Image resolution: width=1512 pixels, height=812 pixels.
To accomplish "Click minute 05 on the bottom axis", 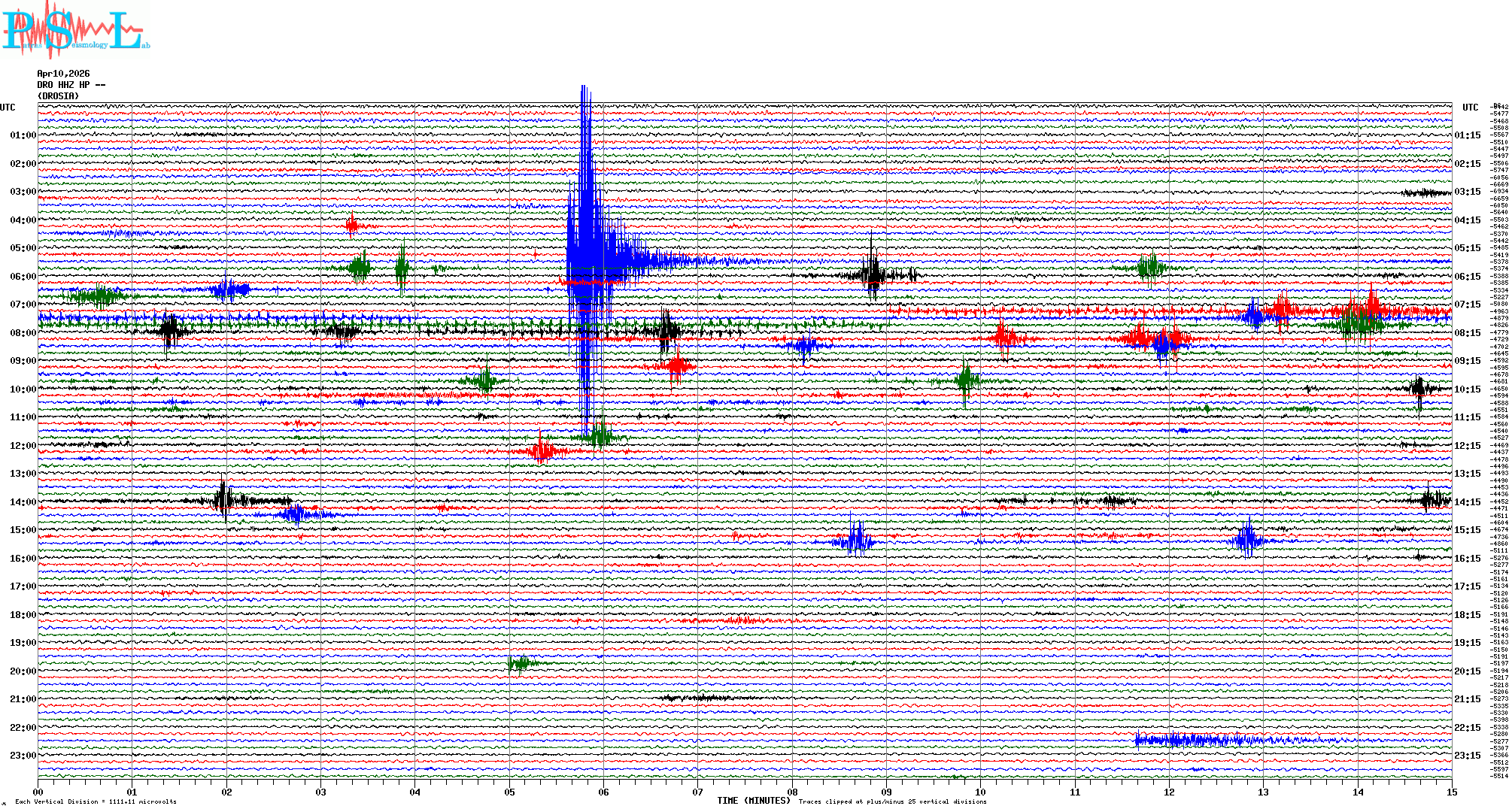I will point(509,792).
